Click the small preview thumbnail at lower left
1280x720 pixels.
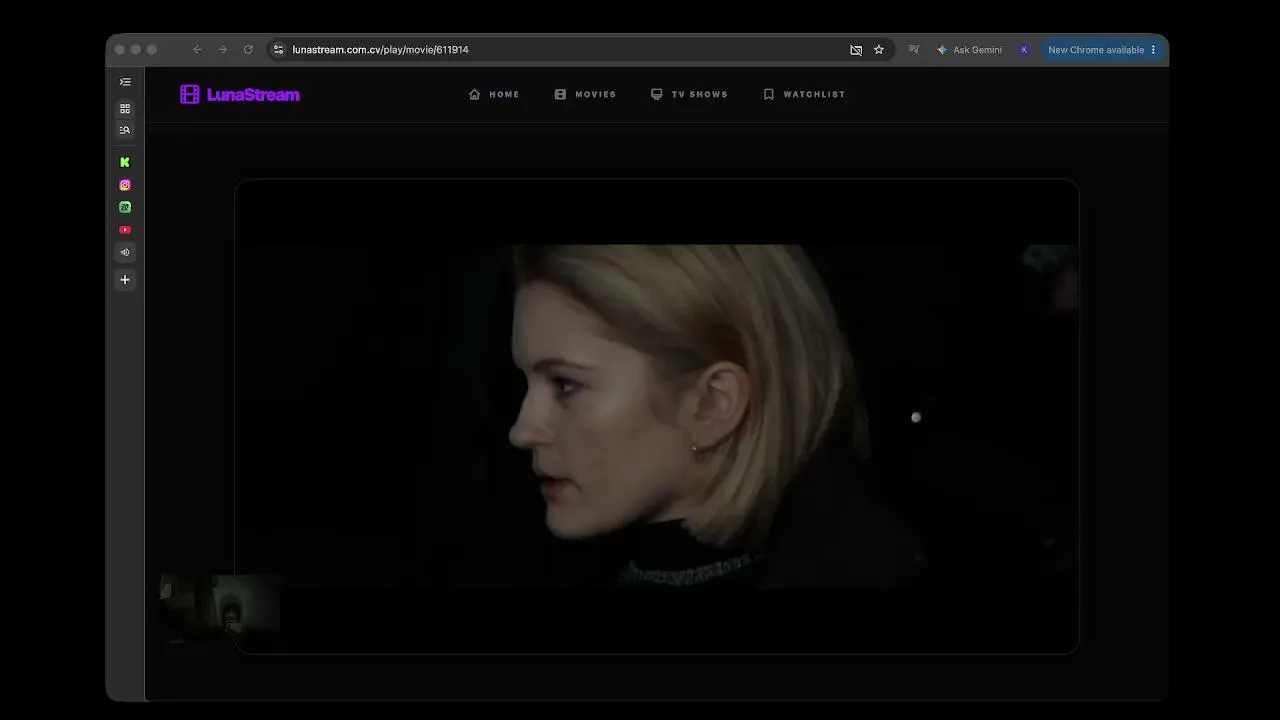(x=220, y=608)
